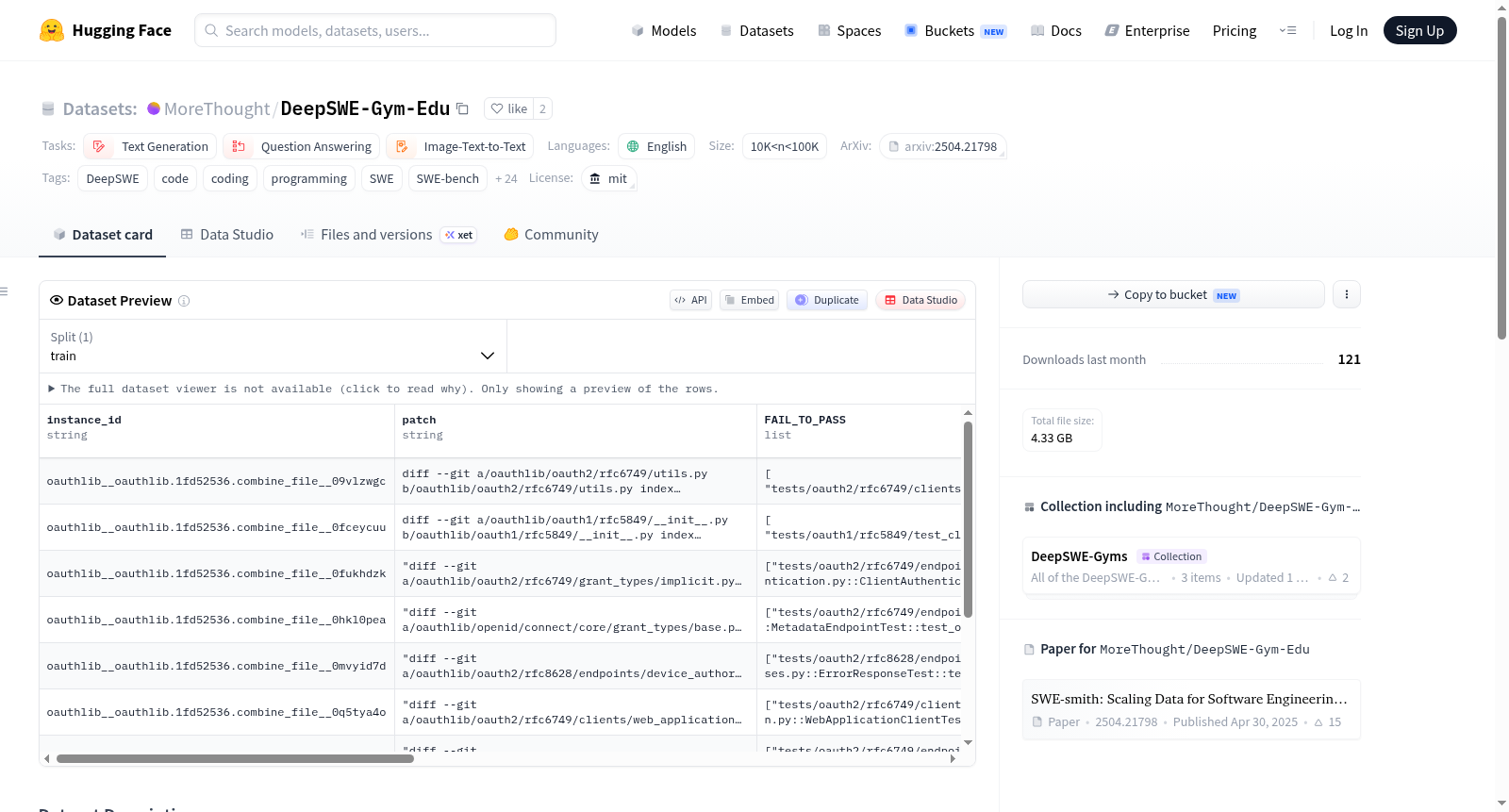Screen dimensions: 1509x812
Task: Click Copy to bucket button
Action: (x=1173, y=294)
